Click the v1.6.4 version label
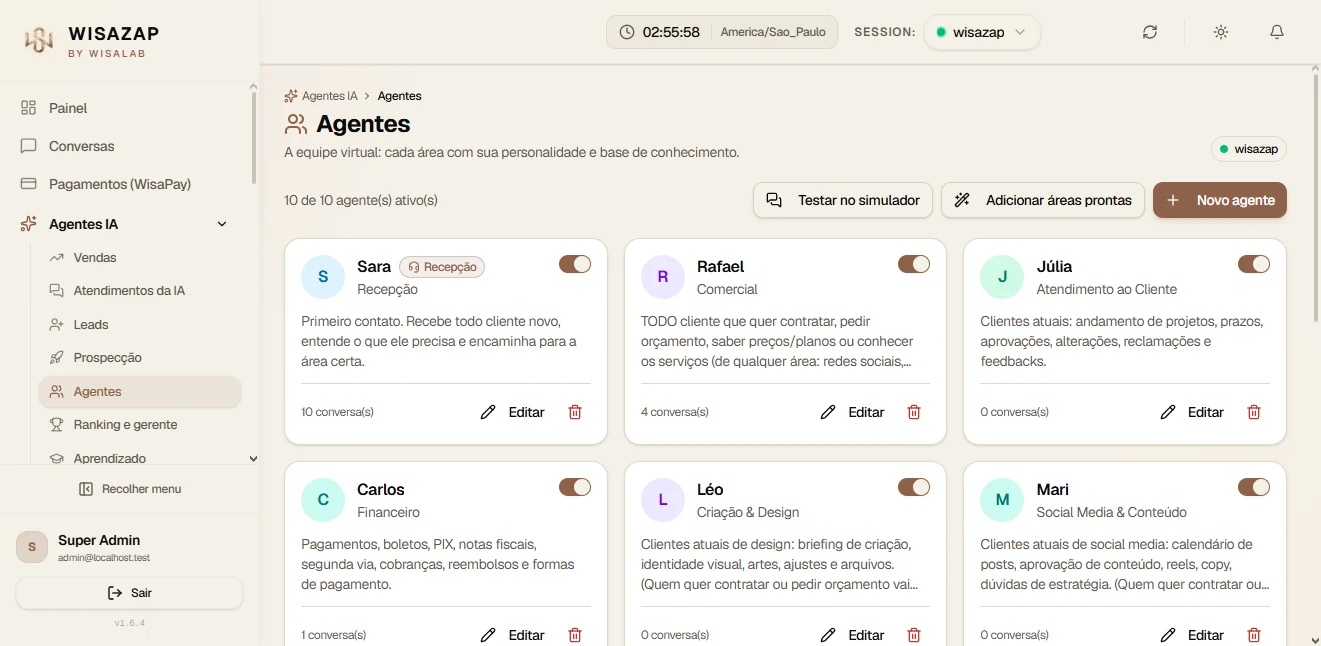Viewport: 1321px width, 646px height. click(x=130, y=623)
